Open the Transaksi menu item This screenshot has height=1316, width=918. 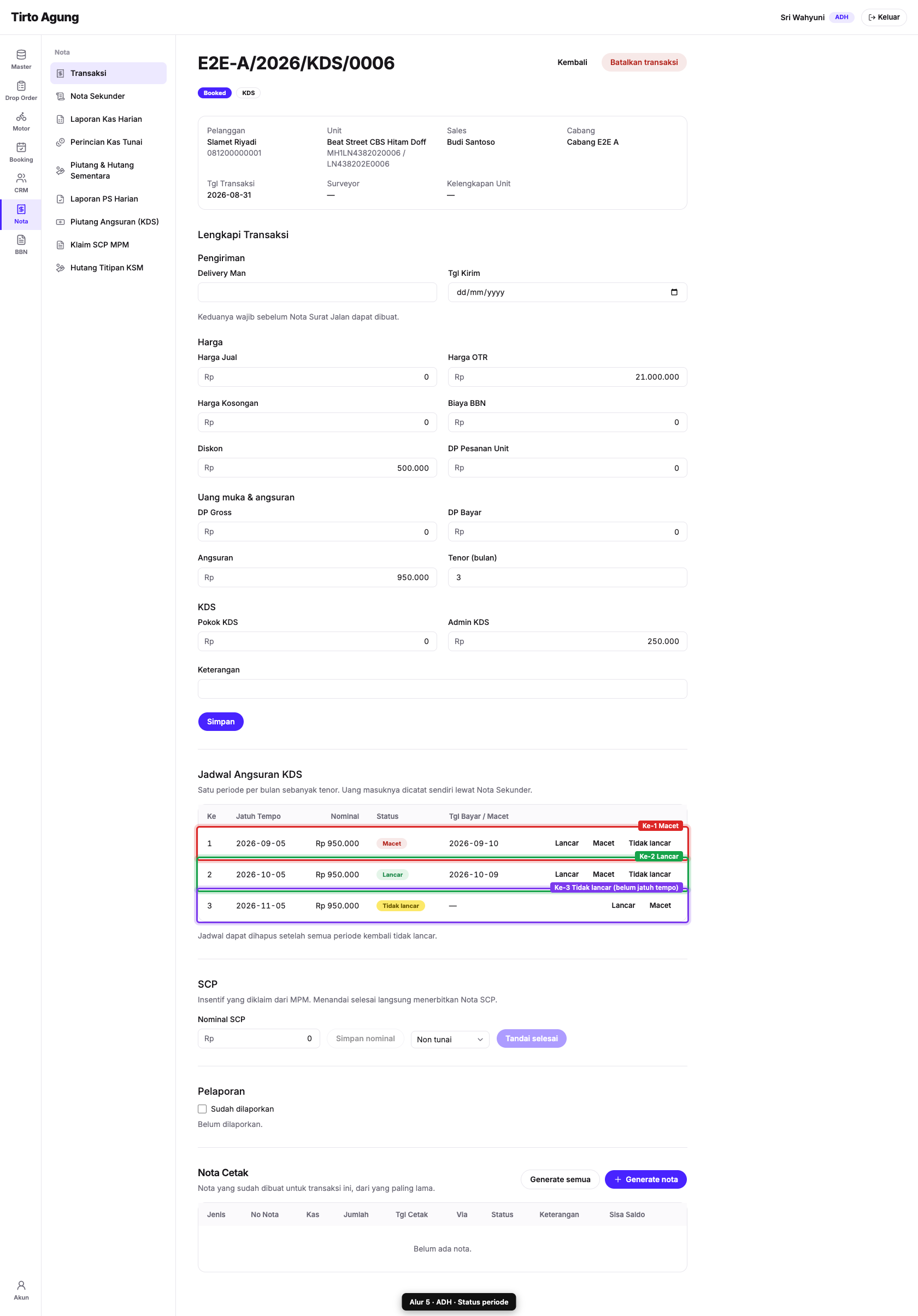pyautogui.click(x=108, y=73)
